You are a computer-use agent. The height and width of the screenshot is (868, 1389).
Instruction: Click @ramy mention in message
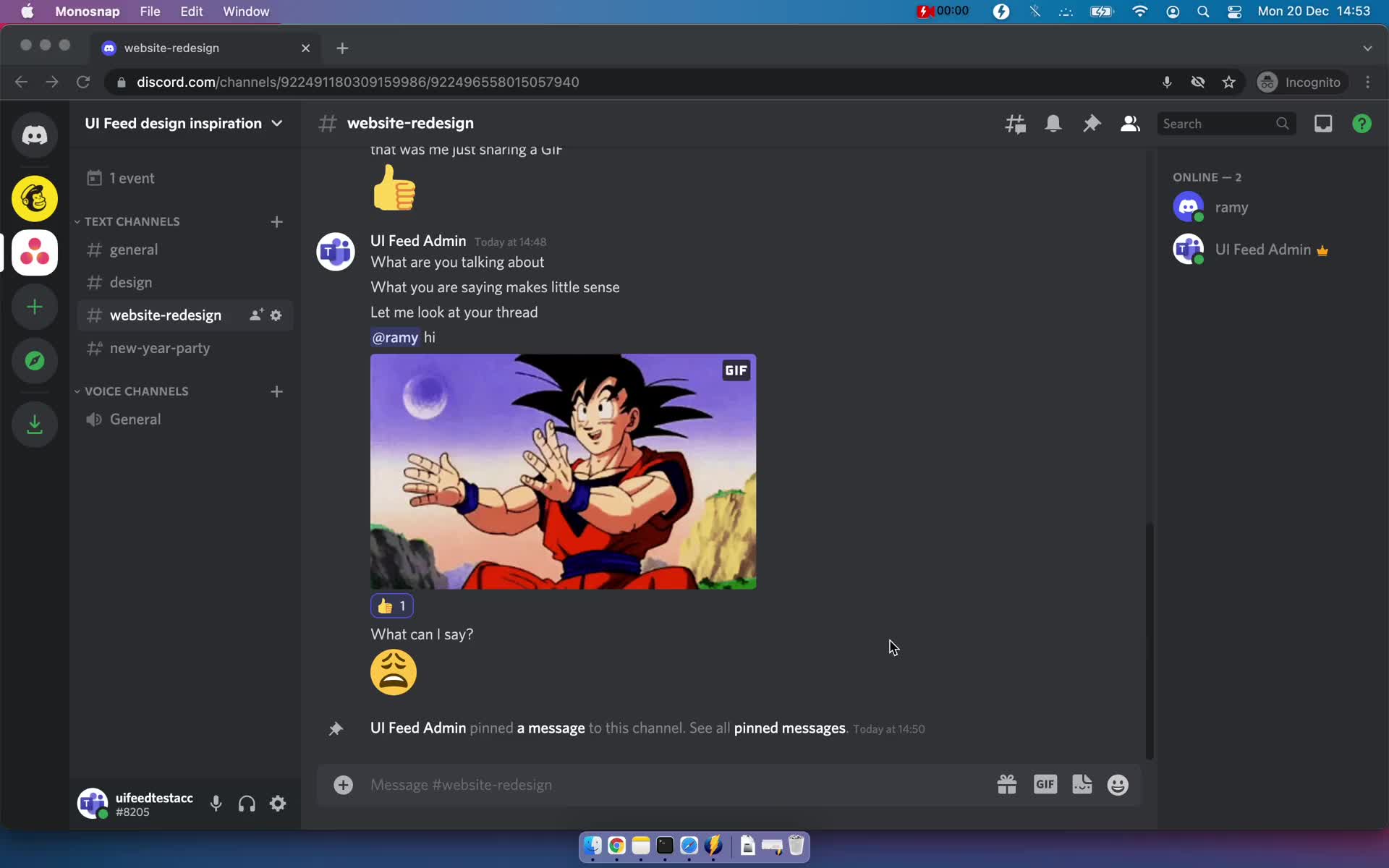395,338
